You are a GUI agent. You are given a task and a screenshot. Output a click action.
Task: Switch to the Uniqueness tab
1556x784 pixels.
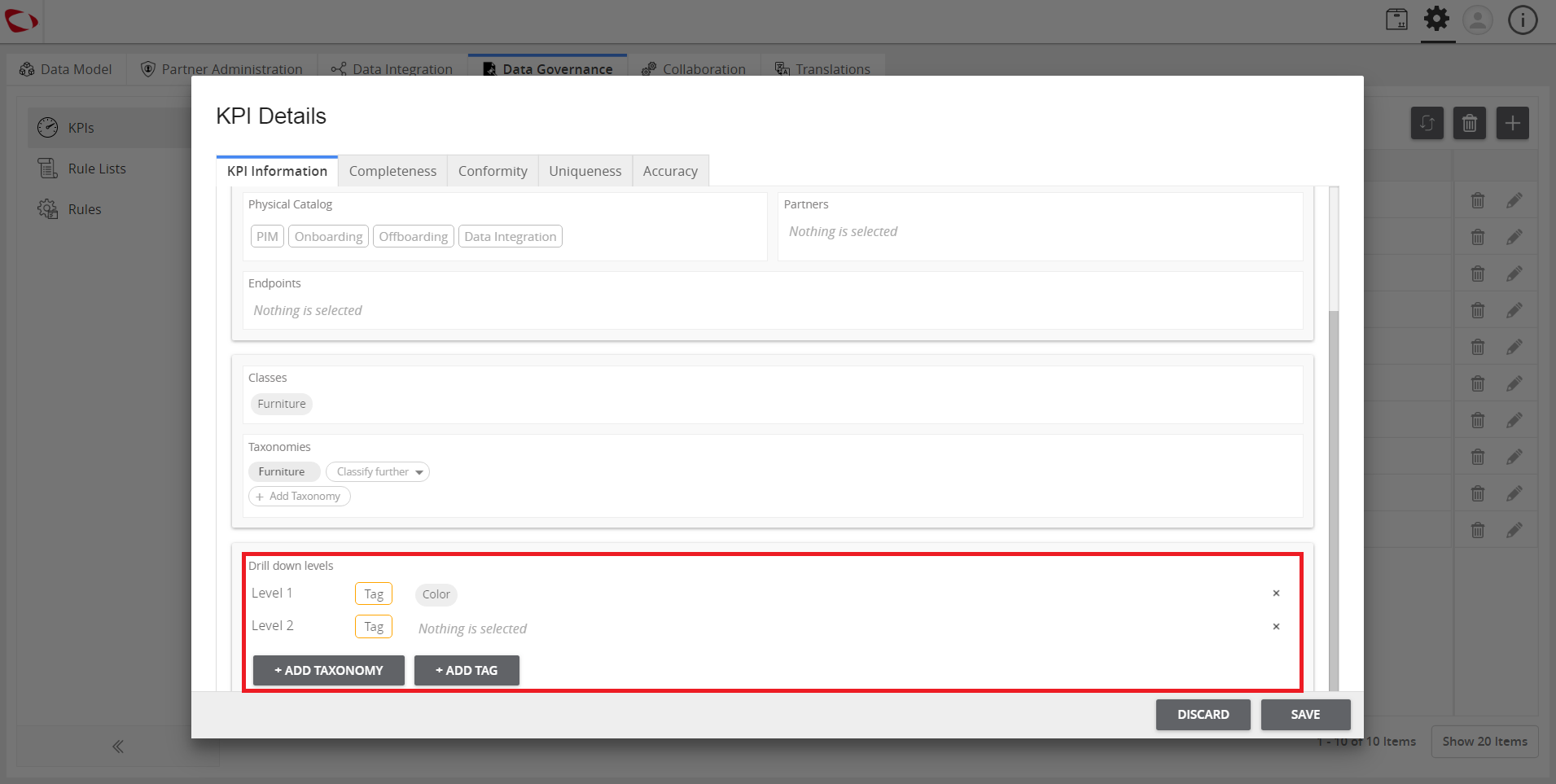585,171
